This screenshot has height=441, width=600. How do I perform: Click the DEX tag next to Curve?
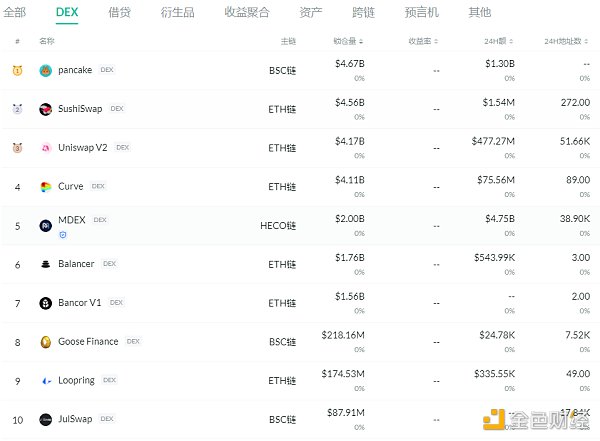99,186
